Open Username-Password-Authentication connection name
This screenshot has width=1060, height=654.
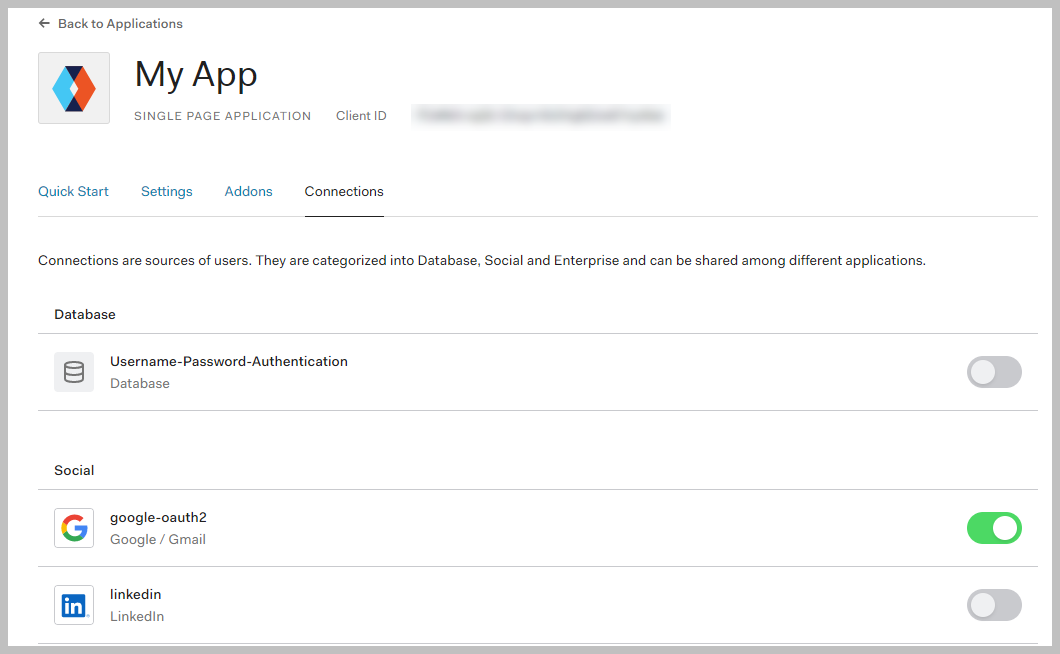229,361
